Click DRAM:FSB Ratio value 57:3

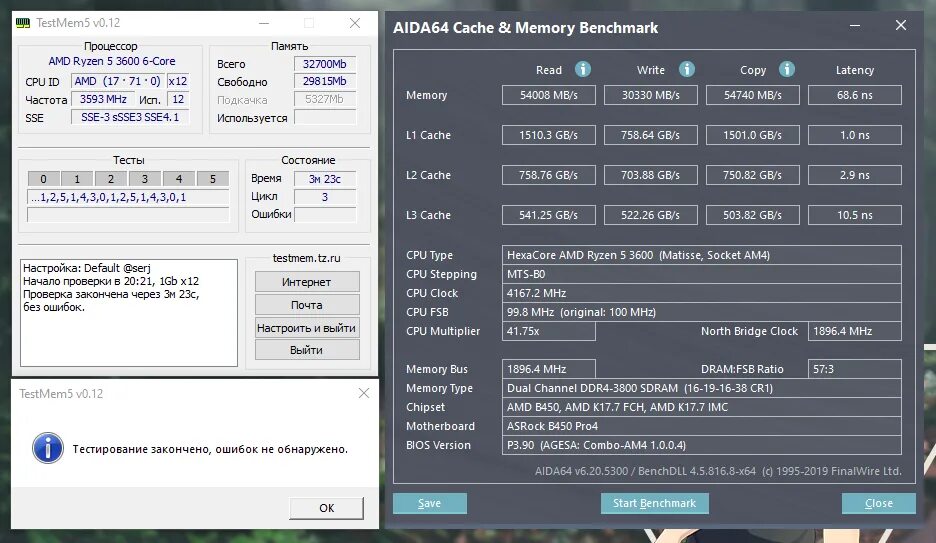[855, 369]
